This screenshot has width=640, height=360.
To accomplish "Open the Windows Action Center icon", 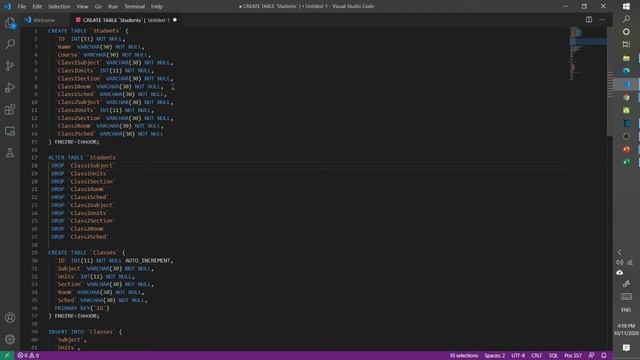I will (626, 348).
